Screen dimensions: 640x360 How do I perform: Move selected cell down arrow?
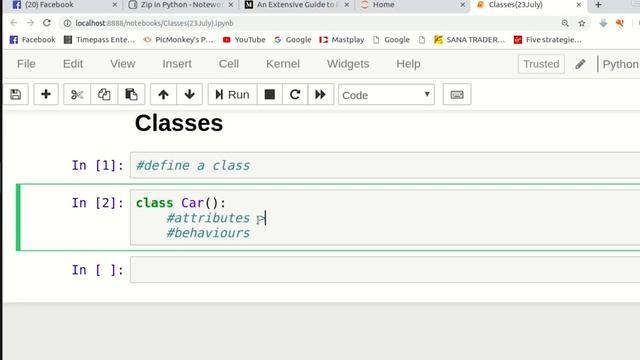[189, 95]
